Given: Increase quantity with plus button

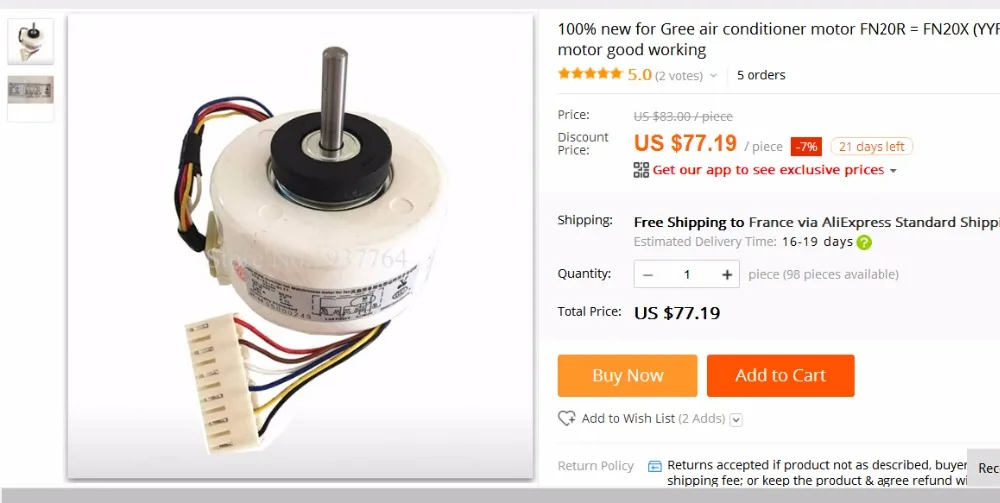Looking at the screenshot, I should pos(726,274).
